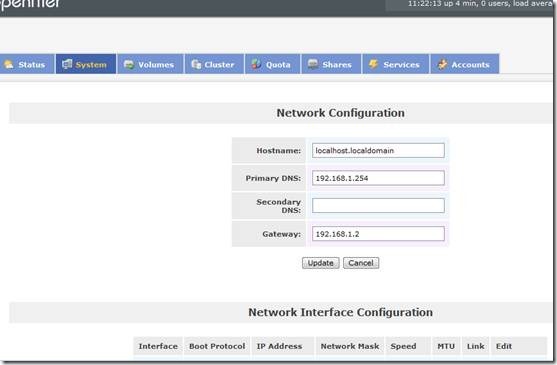Click the Link column header
This screenshot has width=557, height=365.
(x=476, y=346)
